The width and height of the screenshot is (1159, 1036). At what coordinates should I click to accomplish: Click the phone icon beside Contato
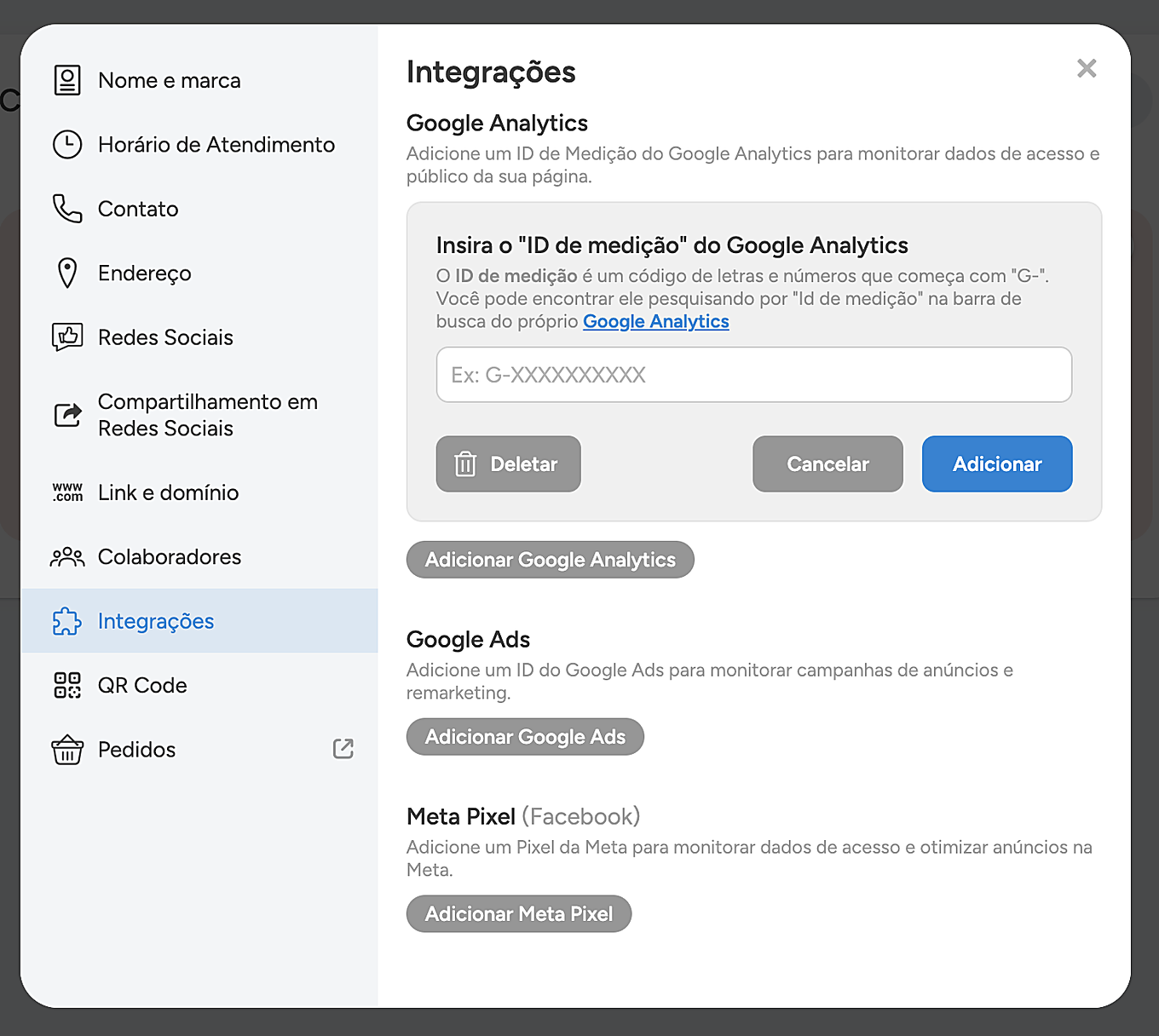pyautogui.click(x=67, y=209)
